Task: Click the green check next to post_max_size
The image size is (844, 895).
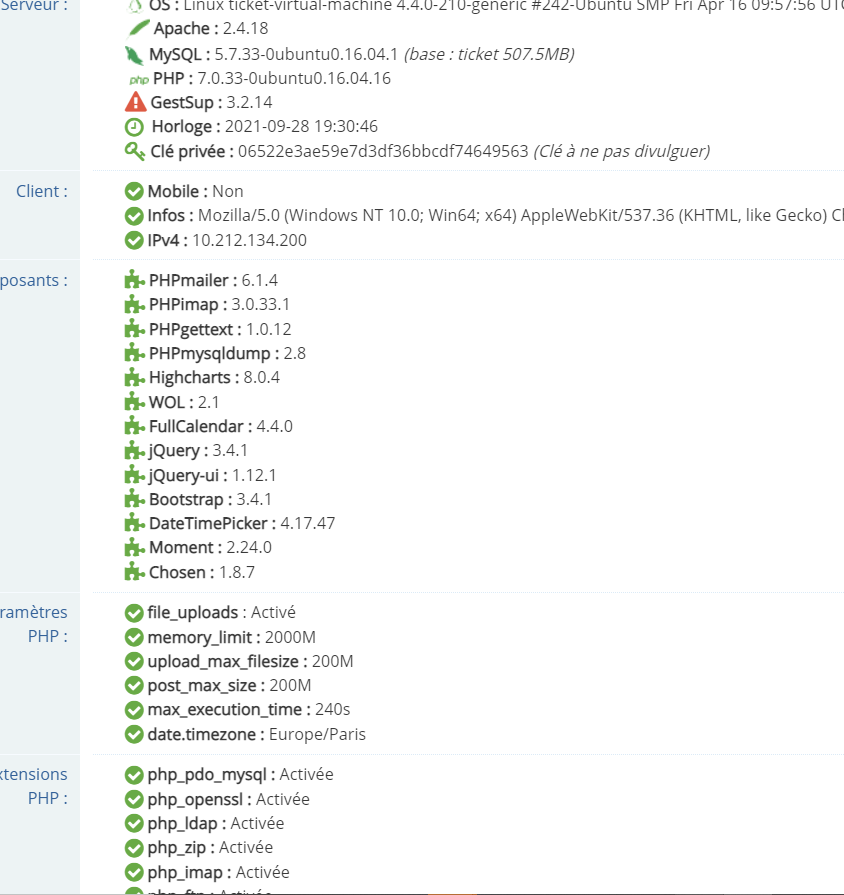Action: (134, 686)
